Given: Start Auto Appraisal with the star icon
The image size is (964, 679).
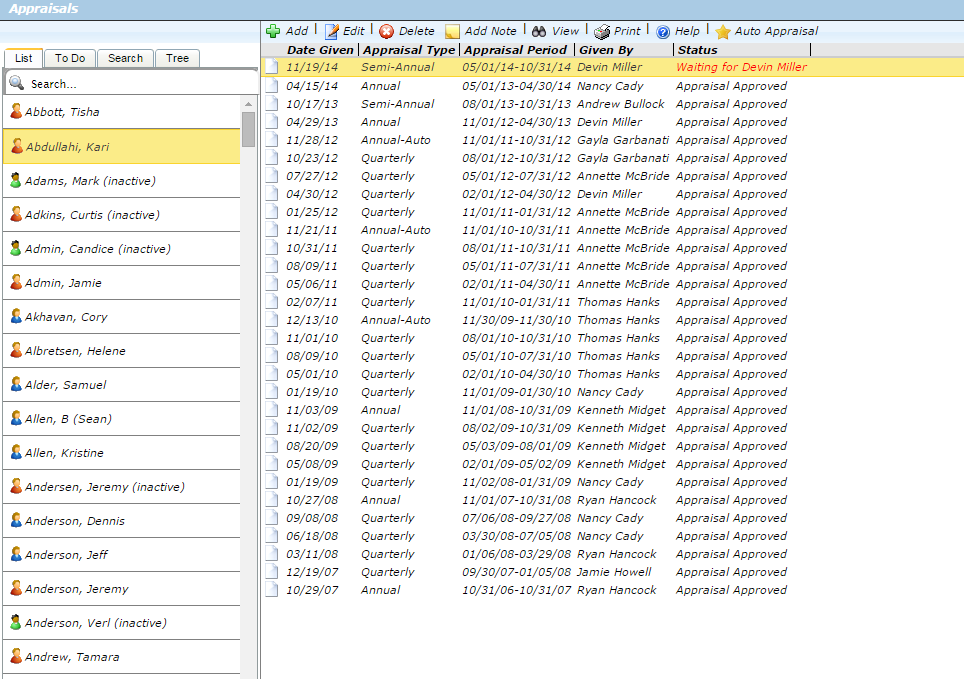Looking at the screenshot, I should click(723, 31).
